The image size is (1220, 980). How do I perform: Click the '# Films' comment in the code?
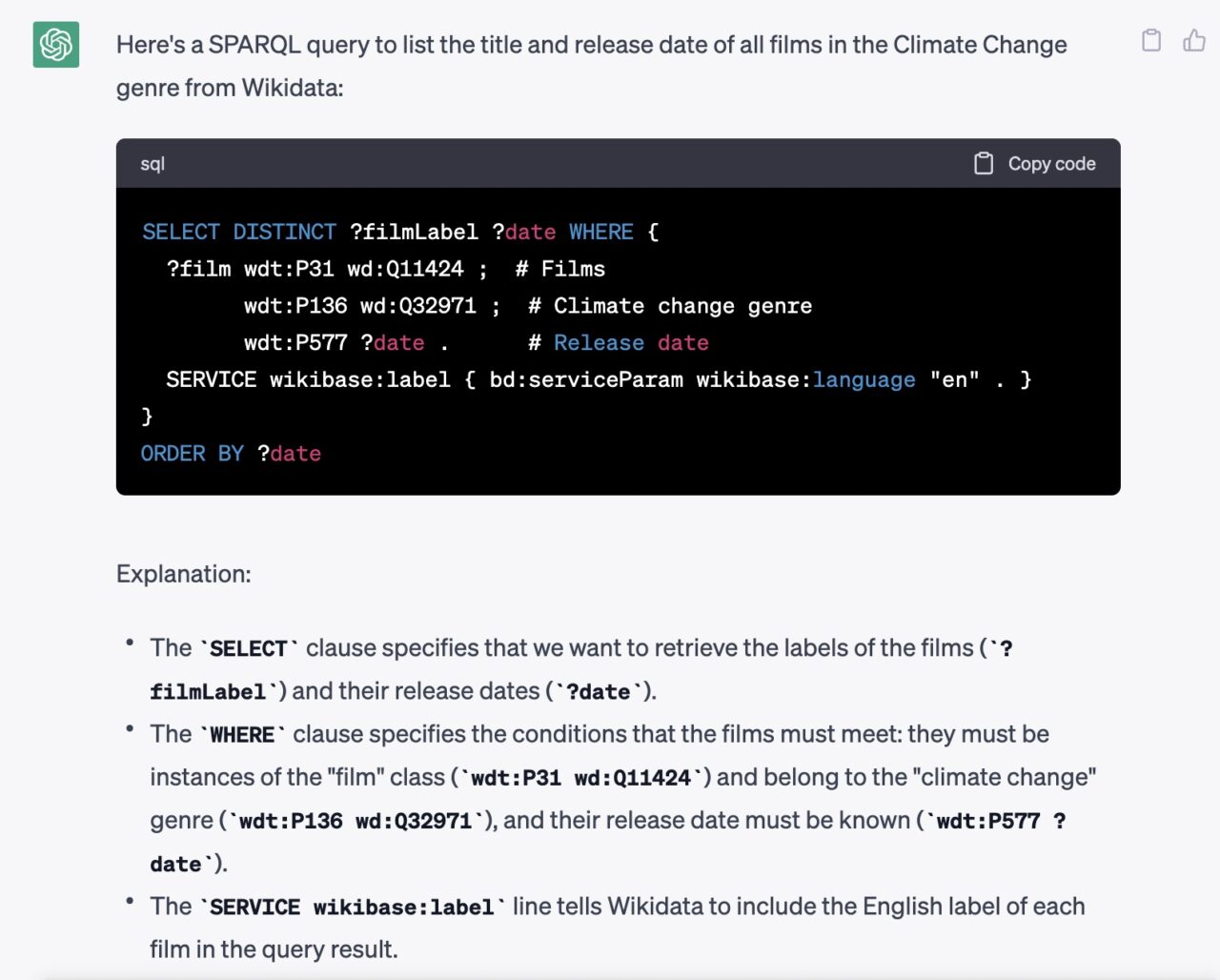pyautogui.click(x=560, y=269)
